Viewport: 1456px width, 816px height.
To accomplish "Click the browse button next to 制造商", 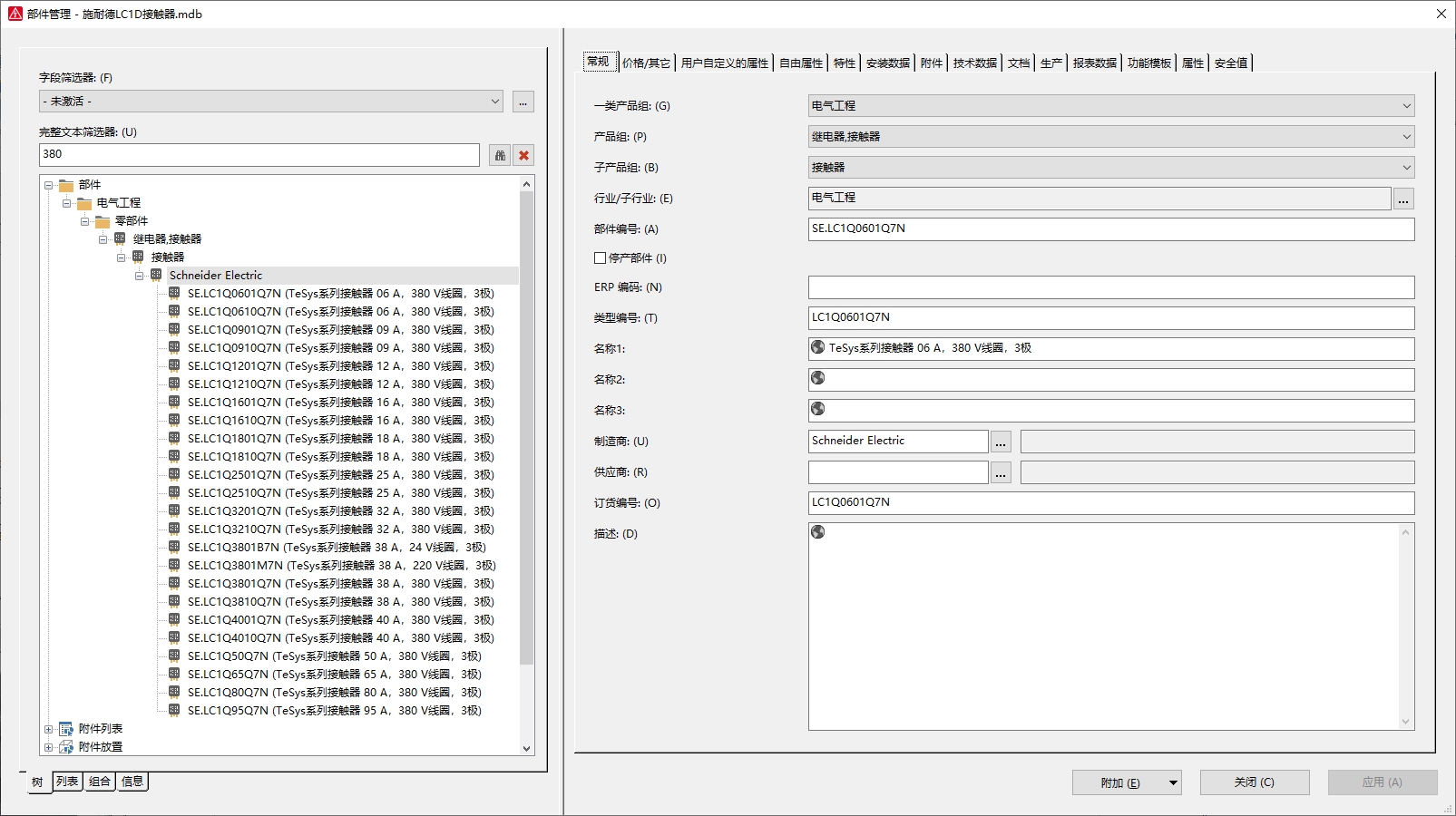I will [x=1000, y=442].
